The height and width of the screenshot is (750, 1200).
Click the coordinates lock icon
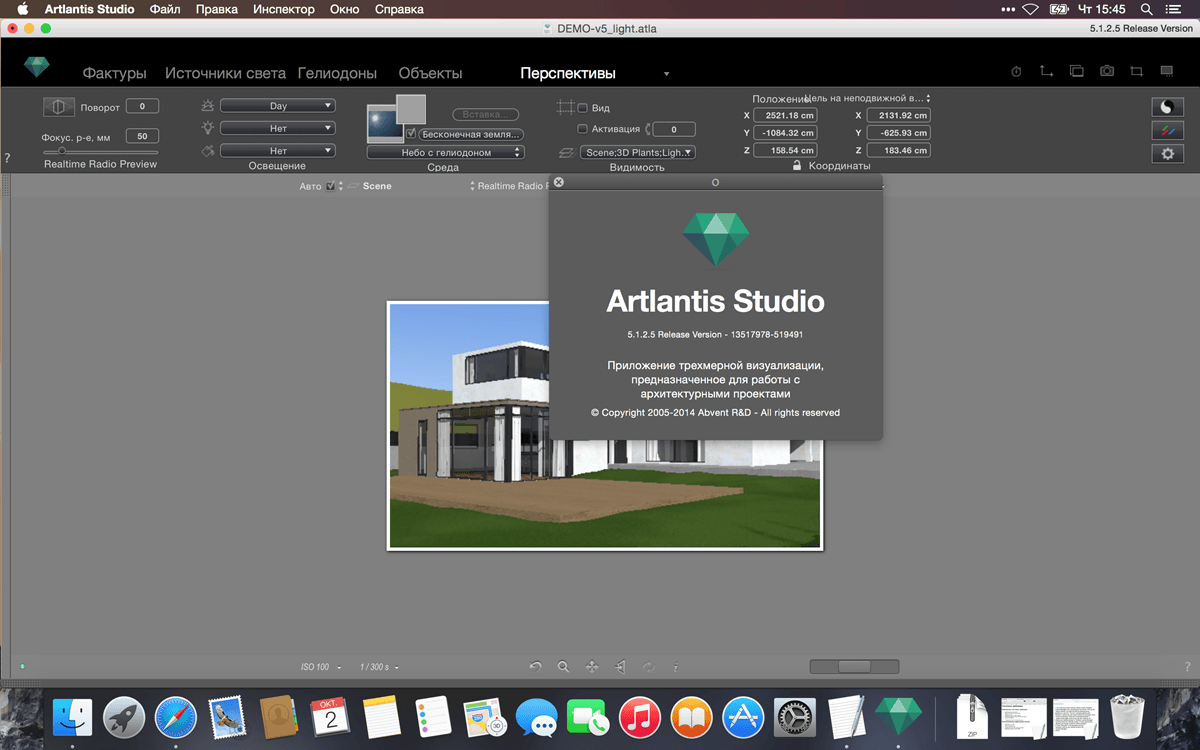(x=797, y=165)
